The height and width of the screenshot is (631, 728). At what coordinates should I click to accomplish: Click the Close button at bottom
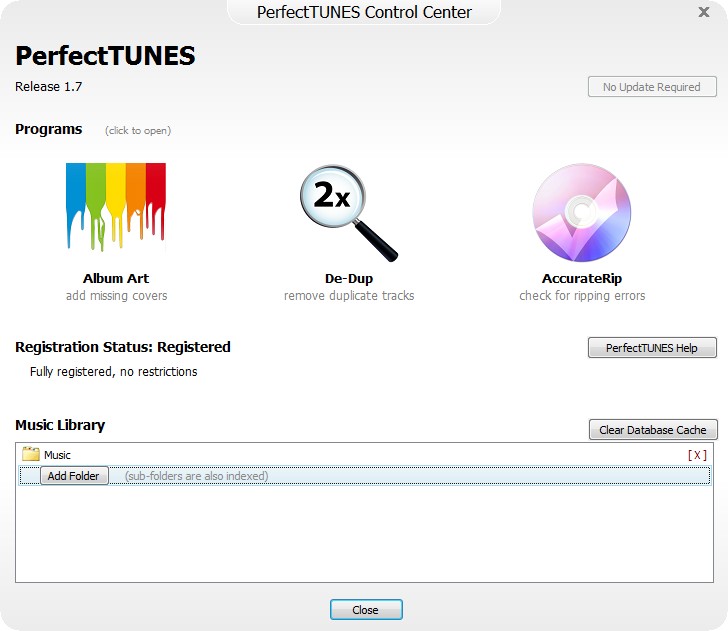[366, 610]
